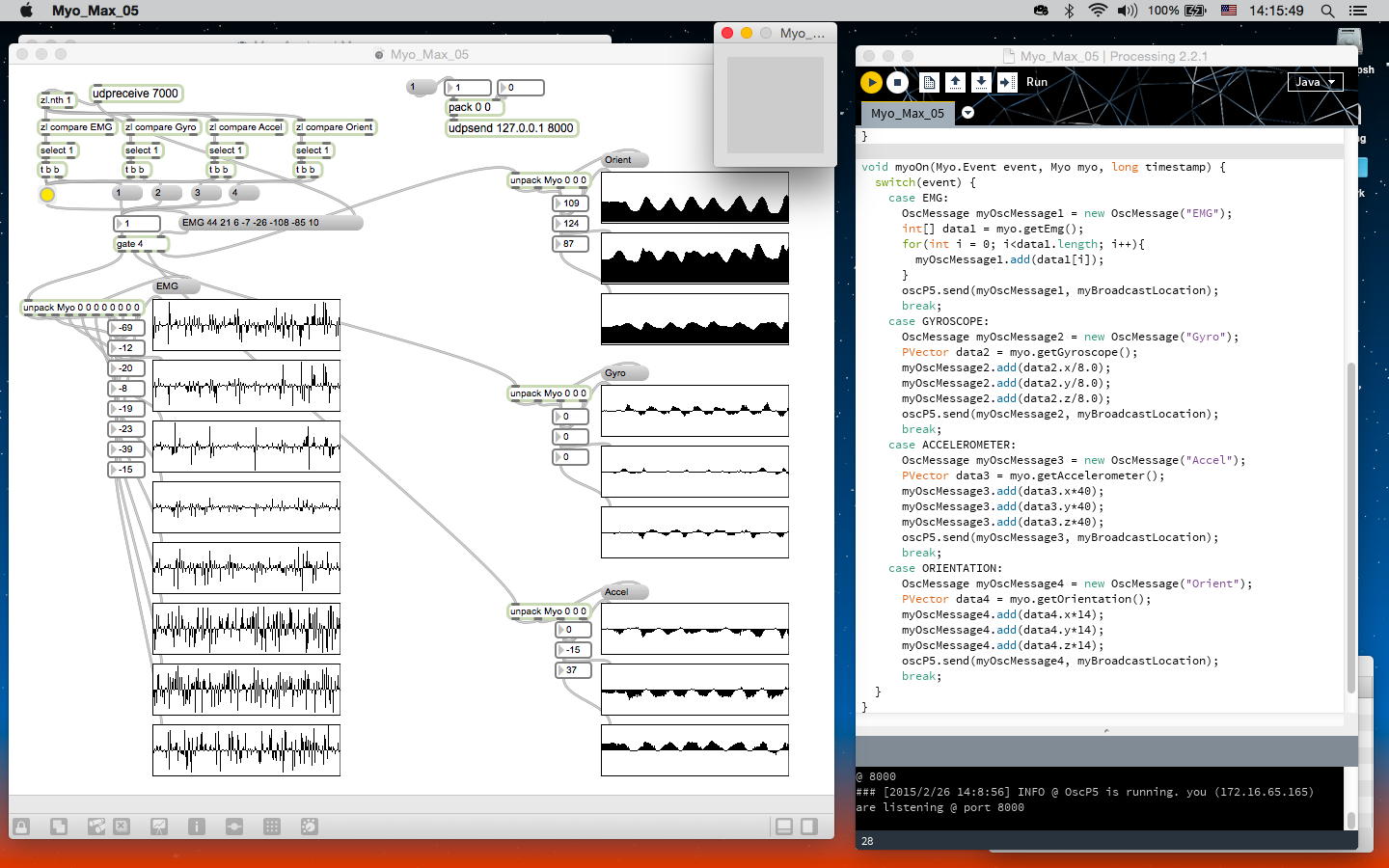This screenshot has width=1389, height=868.
Task: Click the Save sketch down-arrow icon
Action: pyautogui.click(x=981, y=83)
